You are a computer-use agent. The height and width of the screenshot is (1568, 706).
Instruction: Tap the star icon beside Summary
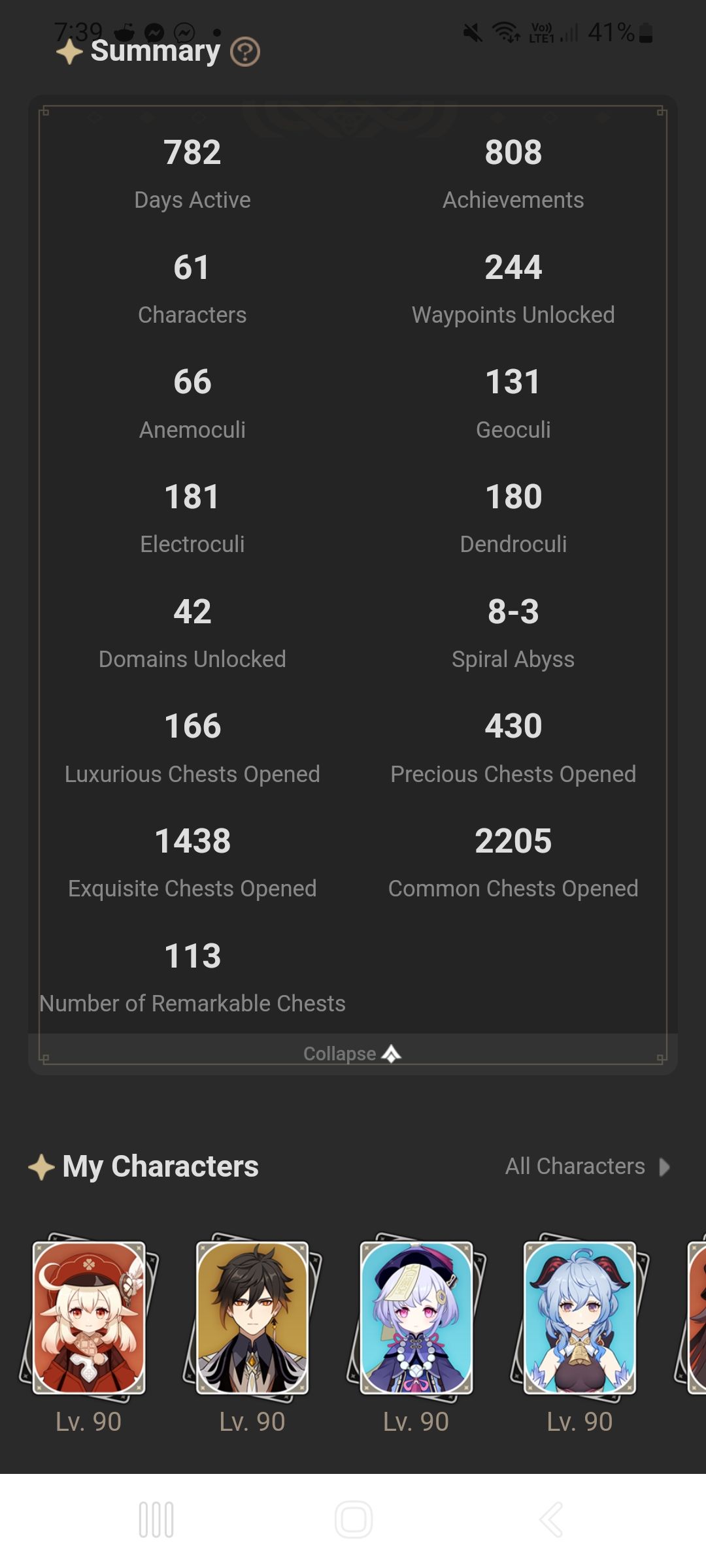point(69,52)
